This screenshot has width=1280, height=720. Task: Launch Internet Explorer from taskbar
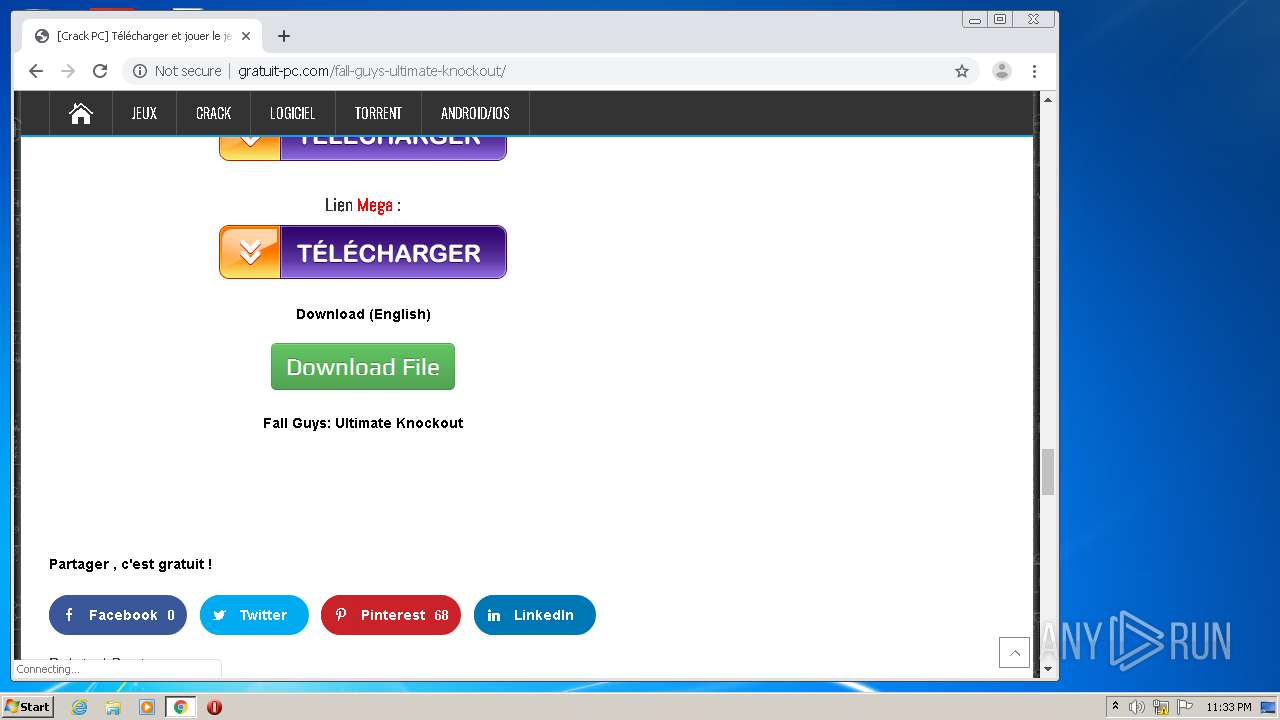pos(80,707)
